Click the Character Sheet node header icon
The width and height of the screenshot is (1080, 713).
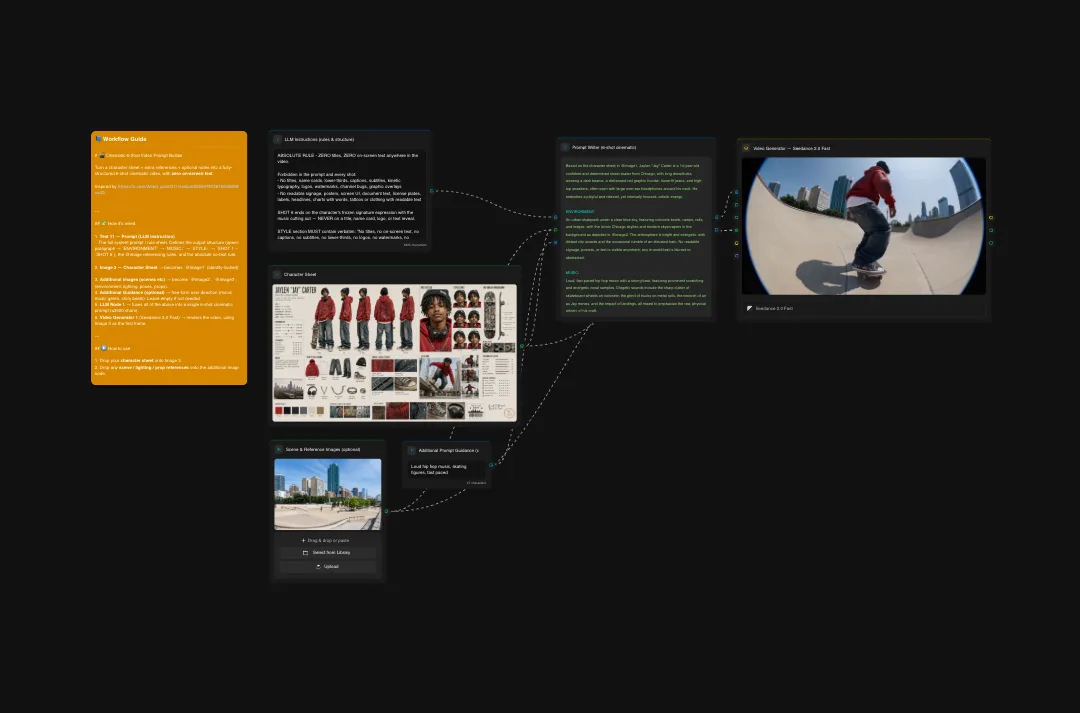[x=278, y=274]
